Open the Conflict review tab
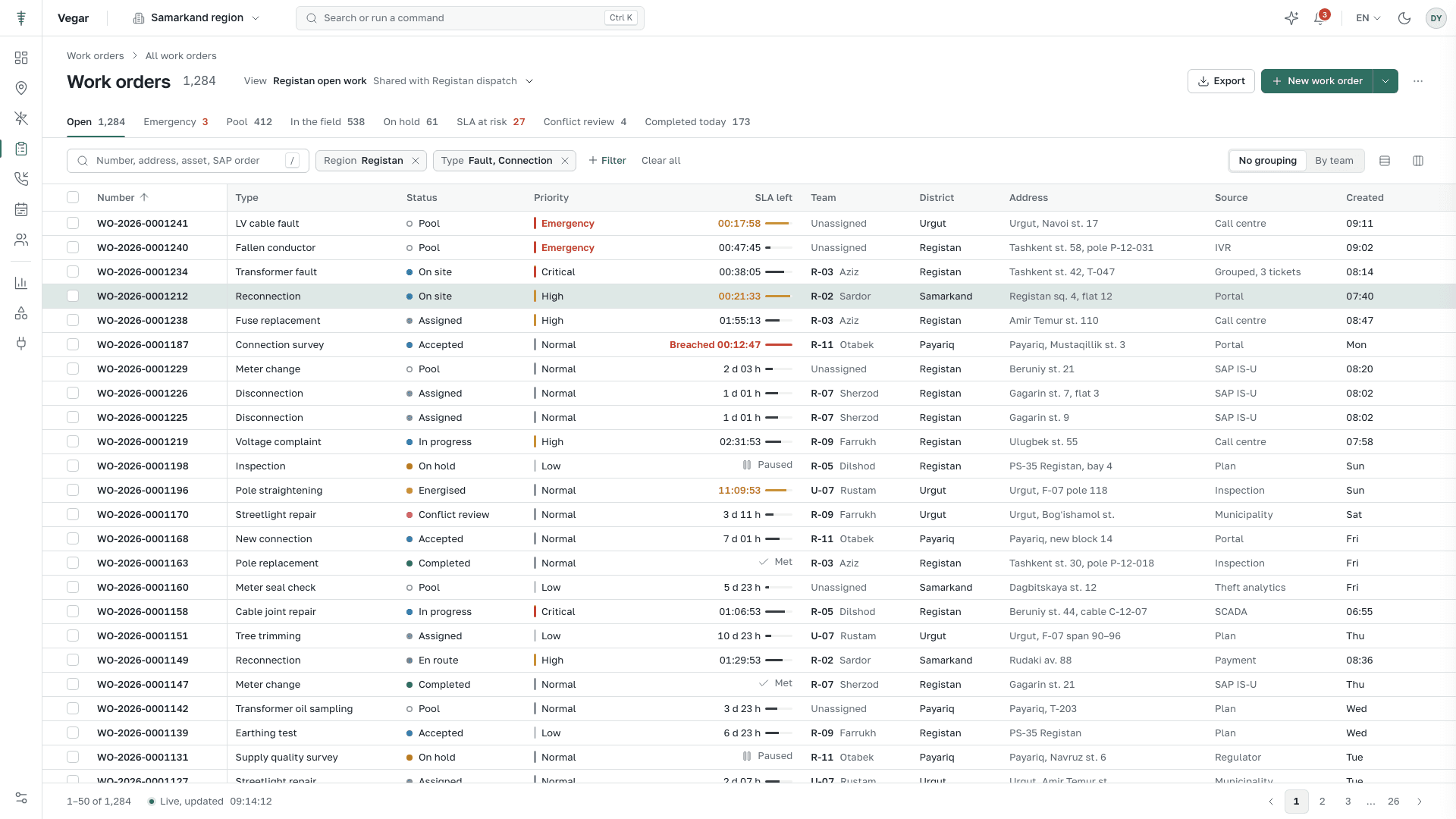Screen dimensions: 1456x819 point(585,122)
